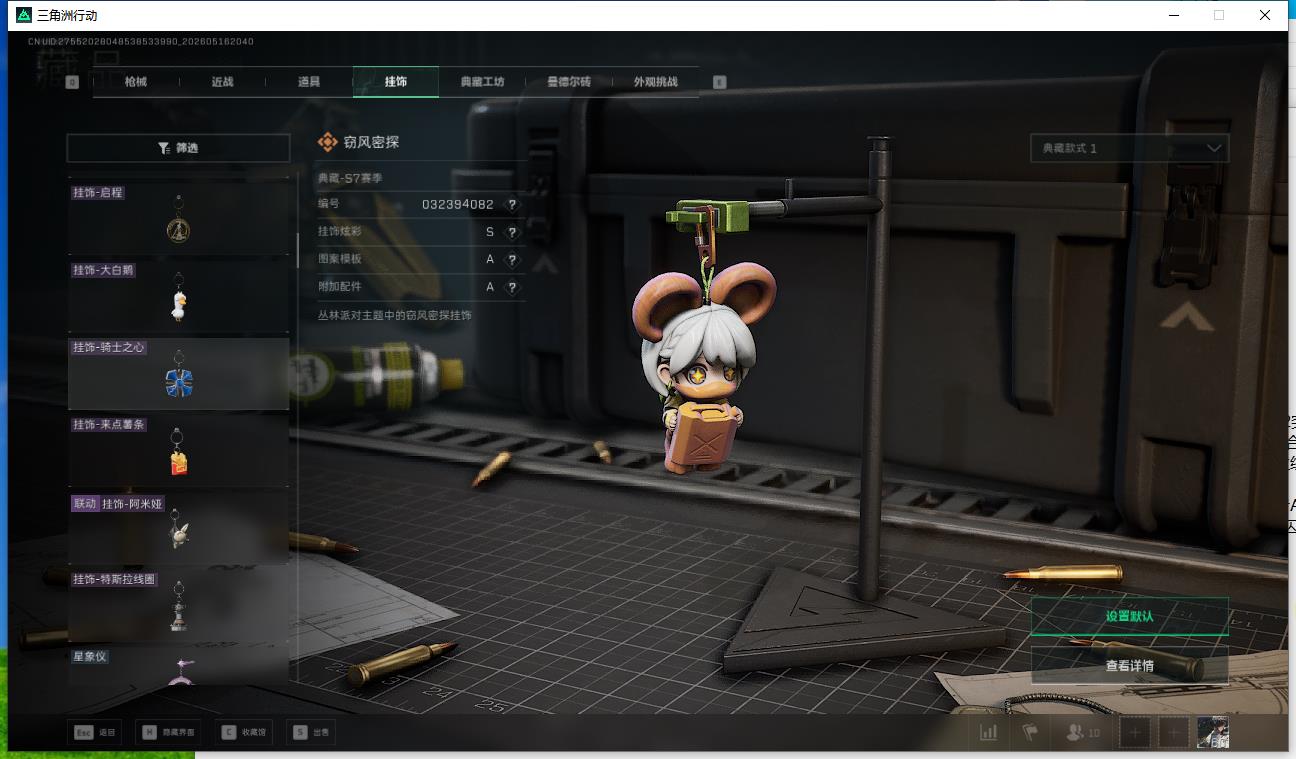Click the flags icon in bottom bar
The height and width of the screenshot is (759, 1296).
click(x=1030, y=733)
